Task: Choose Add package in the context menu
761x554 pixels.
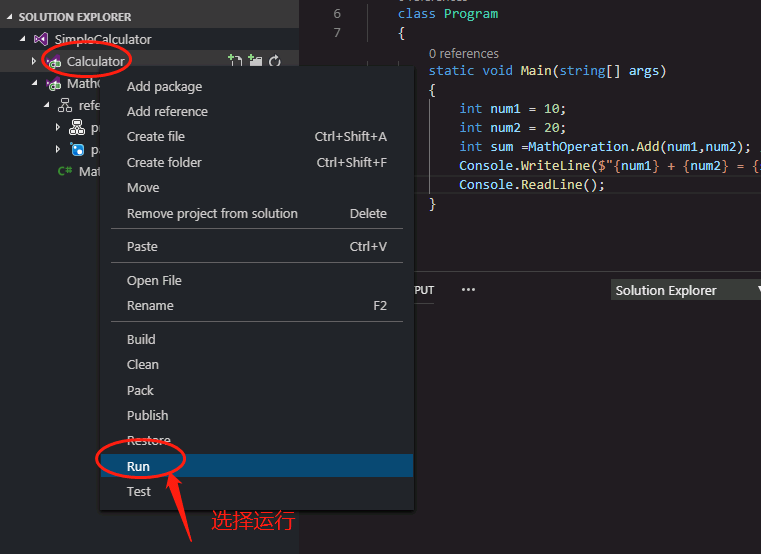Action: click(164, 87)
